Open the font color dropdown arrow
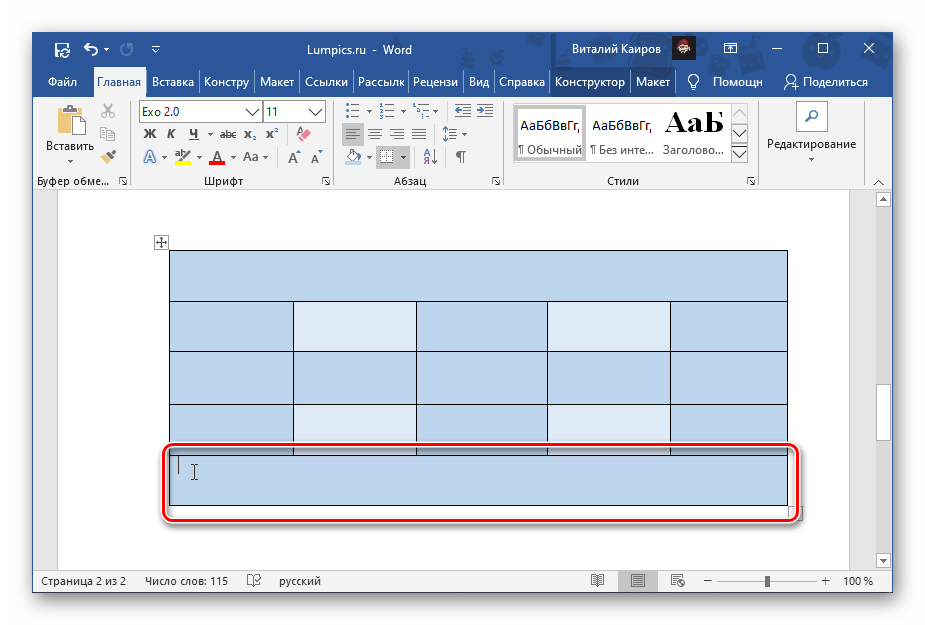Viewport: 925px width, 625px height. point(234,158)
